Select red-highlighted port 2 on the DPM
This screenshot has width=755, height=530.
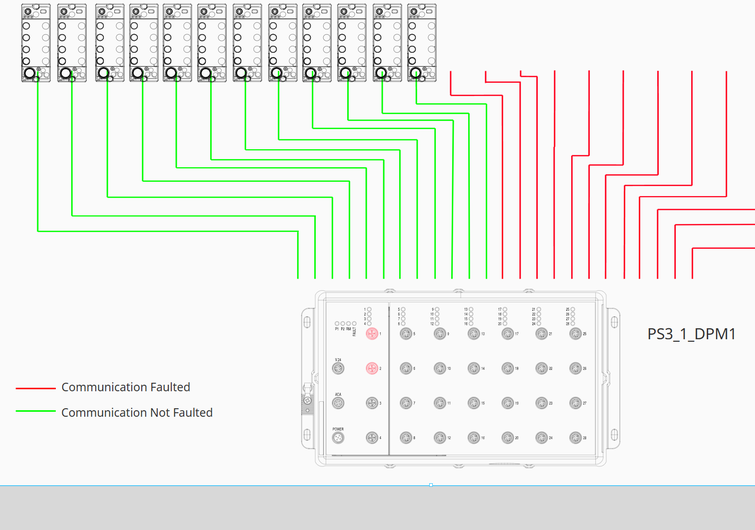pyautogui.click(x=372, y=369)
